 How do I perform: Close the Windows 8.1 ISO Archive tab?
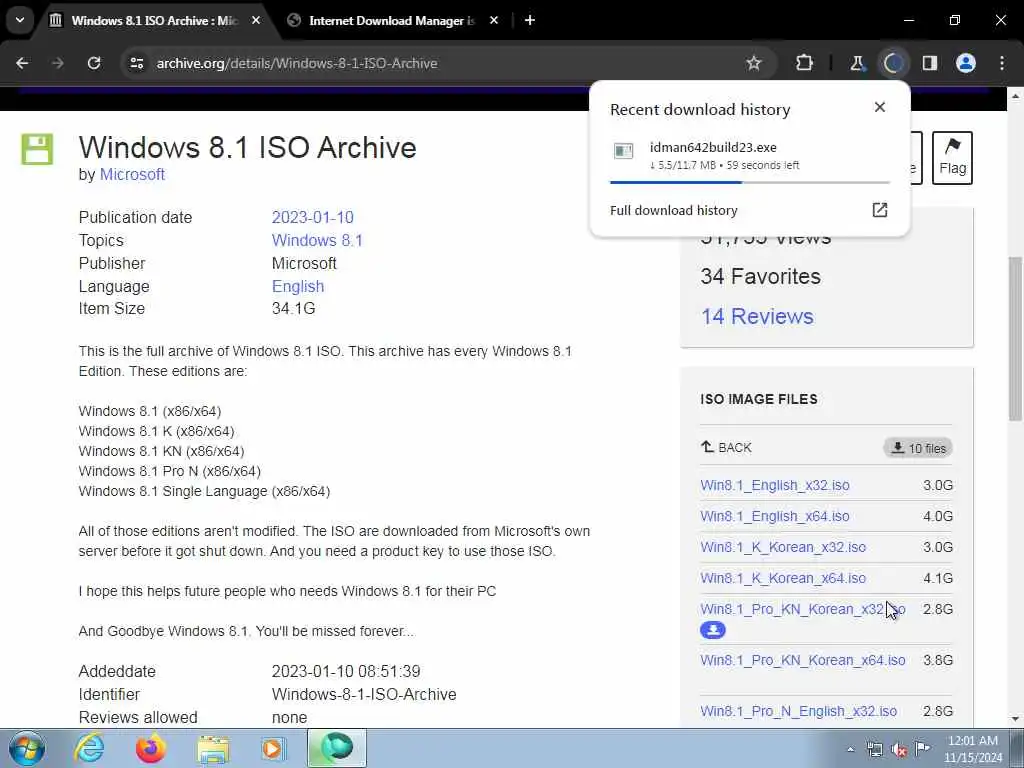256,21
